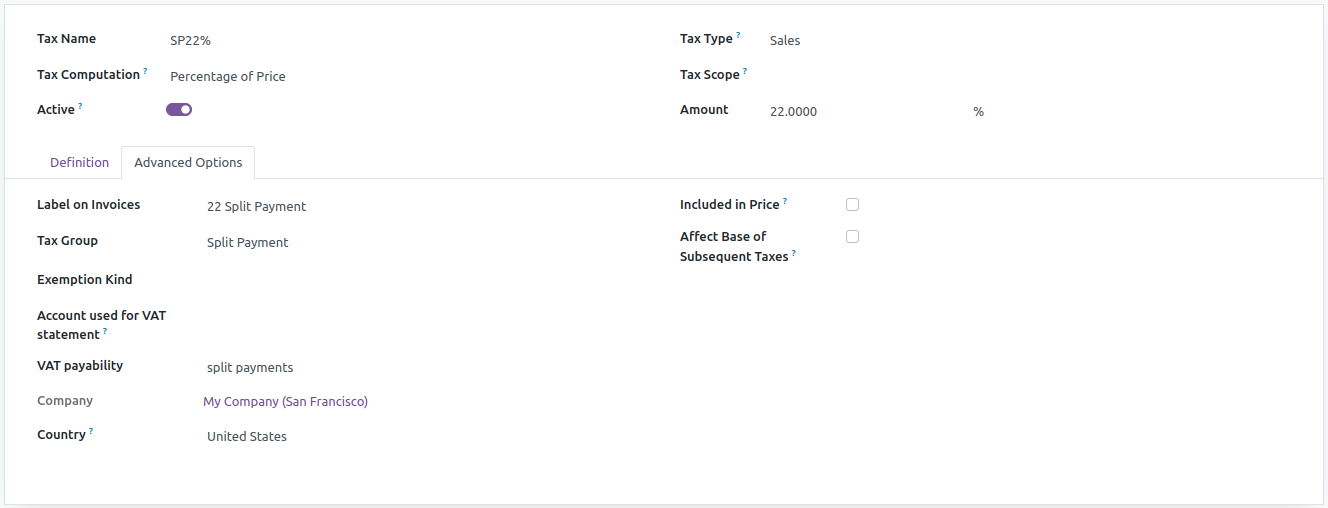Click the VAT statement account help icon
This screenshot has width=1328, height=508.
(x=105, y=331)
